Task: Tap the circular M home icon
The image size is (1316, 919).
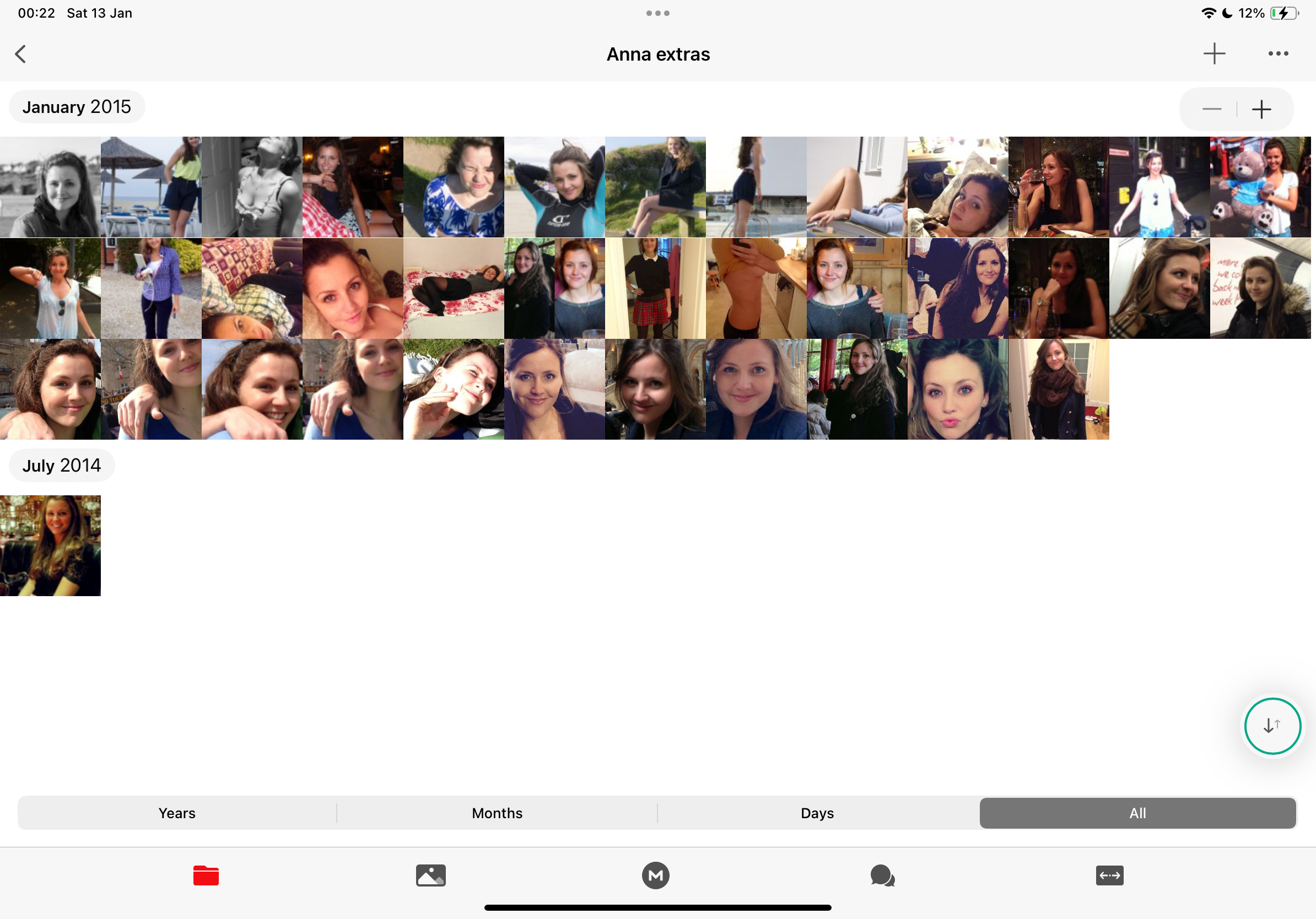Action: click(655, 875)
